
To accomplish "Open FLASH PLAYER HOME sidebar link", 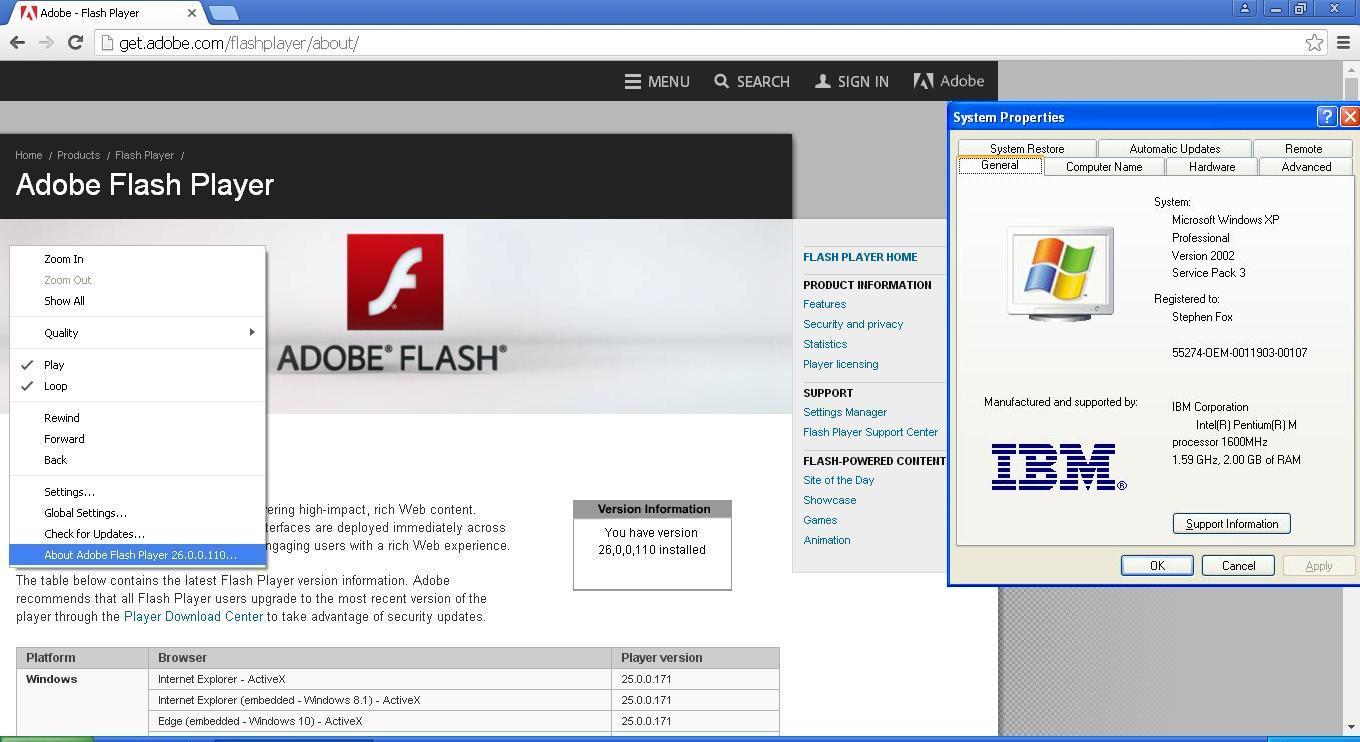I will pos(860,257).
